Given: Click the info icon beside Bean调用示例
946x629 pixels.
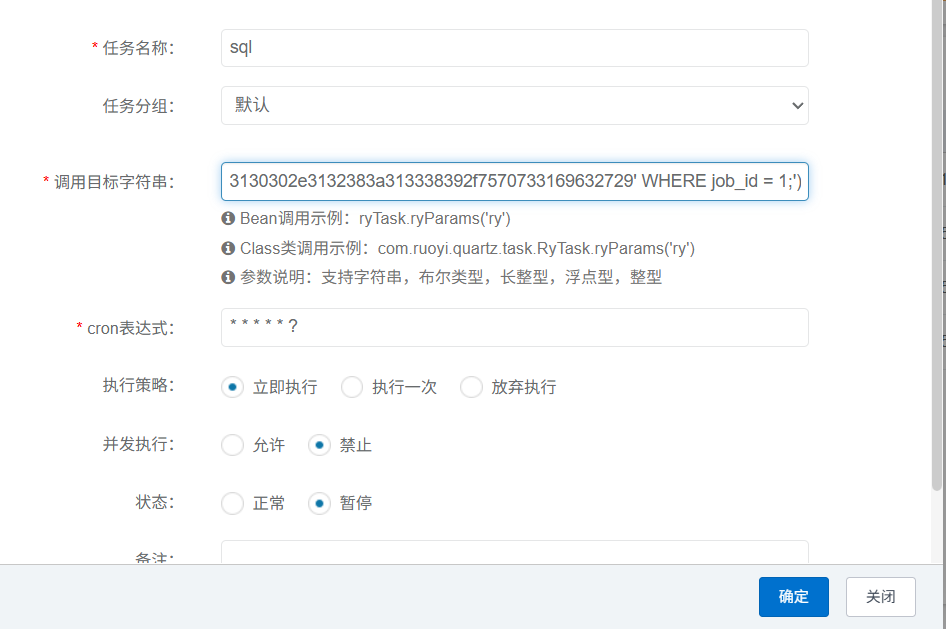Looking at the screenshot, I should (228, 218).
